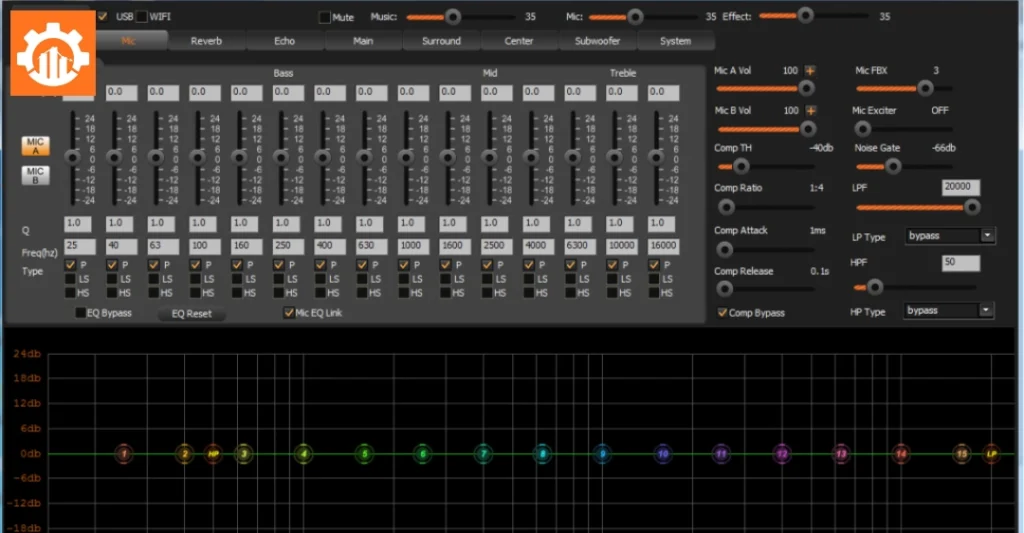Check the Mute checkbox in top bar
The image size is (1024, 533).
[324, 17]
